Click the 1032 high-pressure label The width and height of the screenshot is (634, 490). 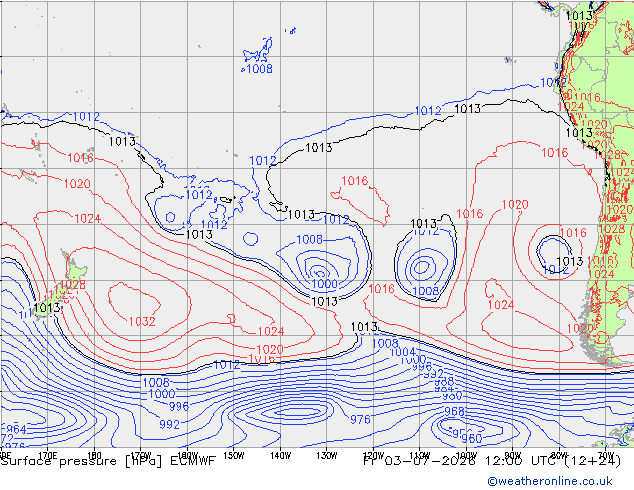coord(142,321)
